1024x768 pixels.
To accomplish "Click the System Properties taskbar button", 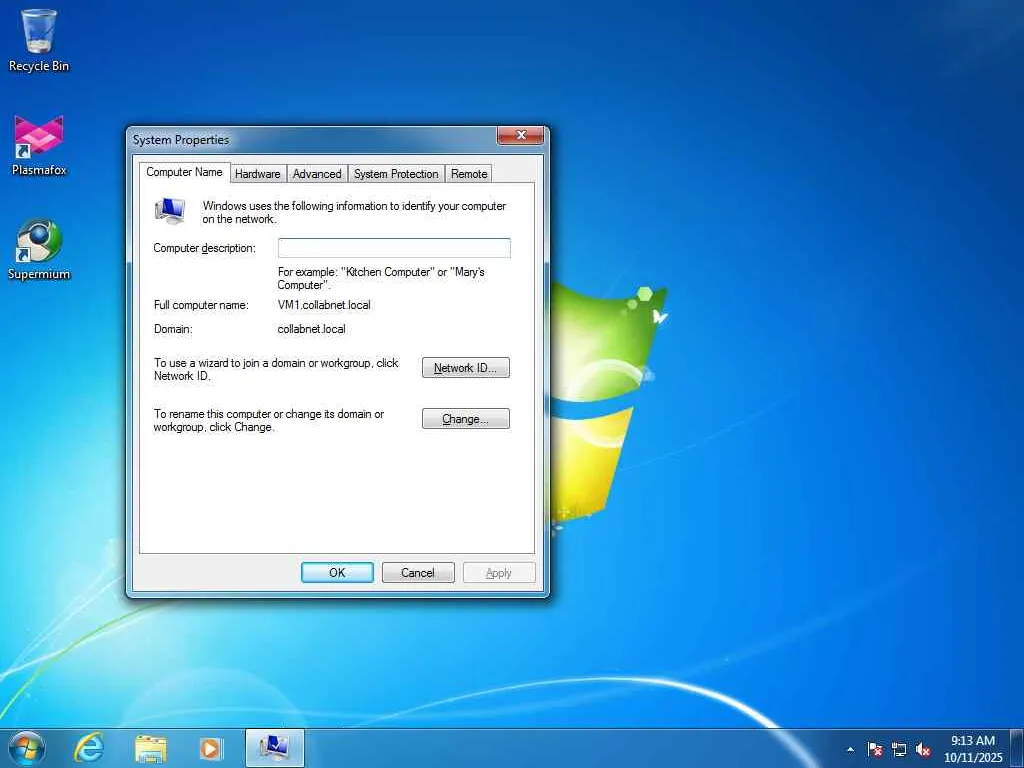I will [275, 748].
